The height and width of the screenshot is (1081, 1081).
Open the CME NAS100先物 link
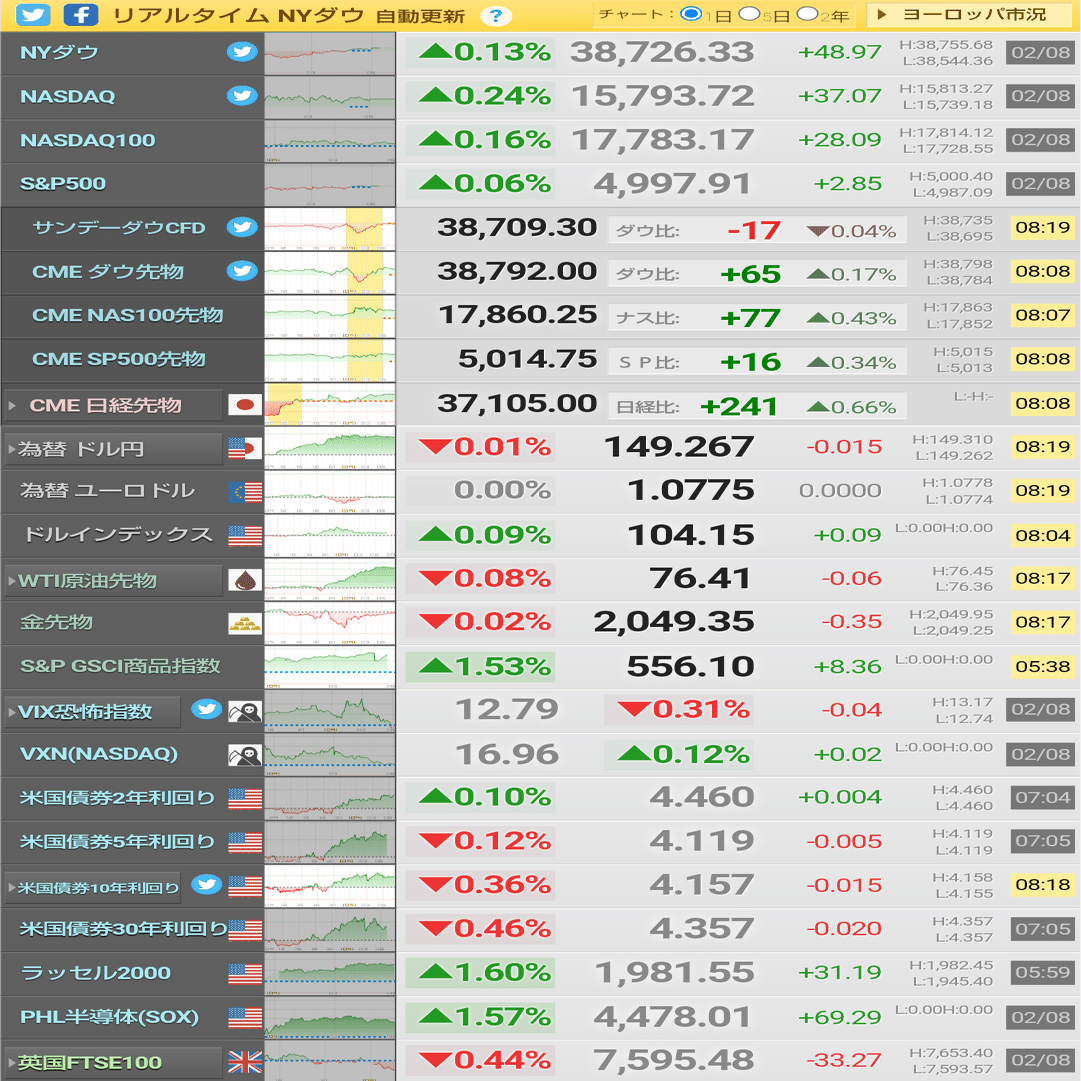pyautogui.click(x=128, y=315)
